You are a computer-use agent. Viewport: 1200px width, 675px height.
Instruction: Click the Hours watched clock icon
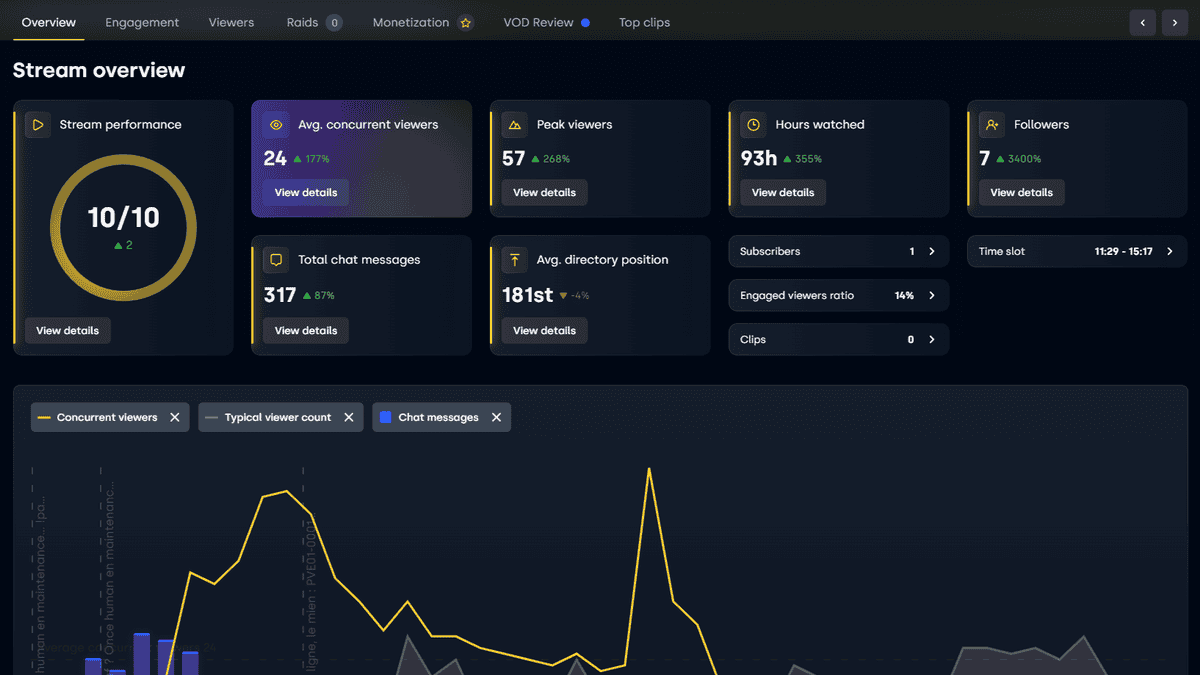(x=753, y=125)
